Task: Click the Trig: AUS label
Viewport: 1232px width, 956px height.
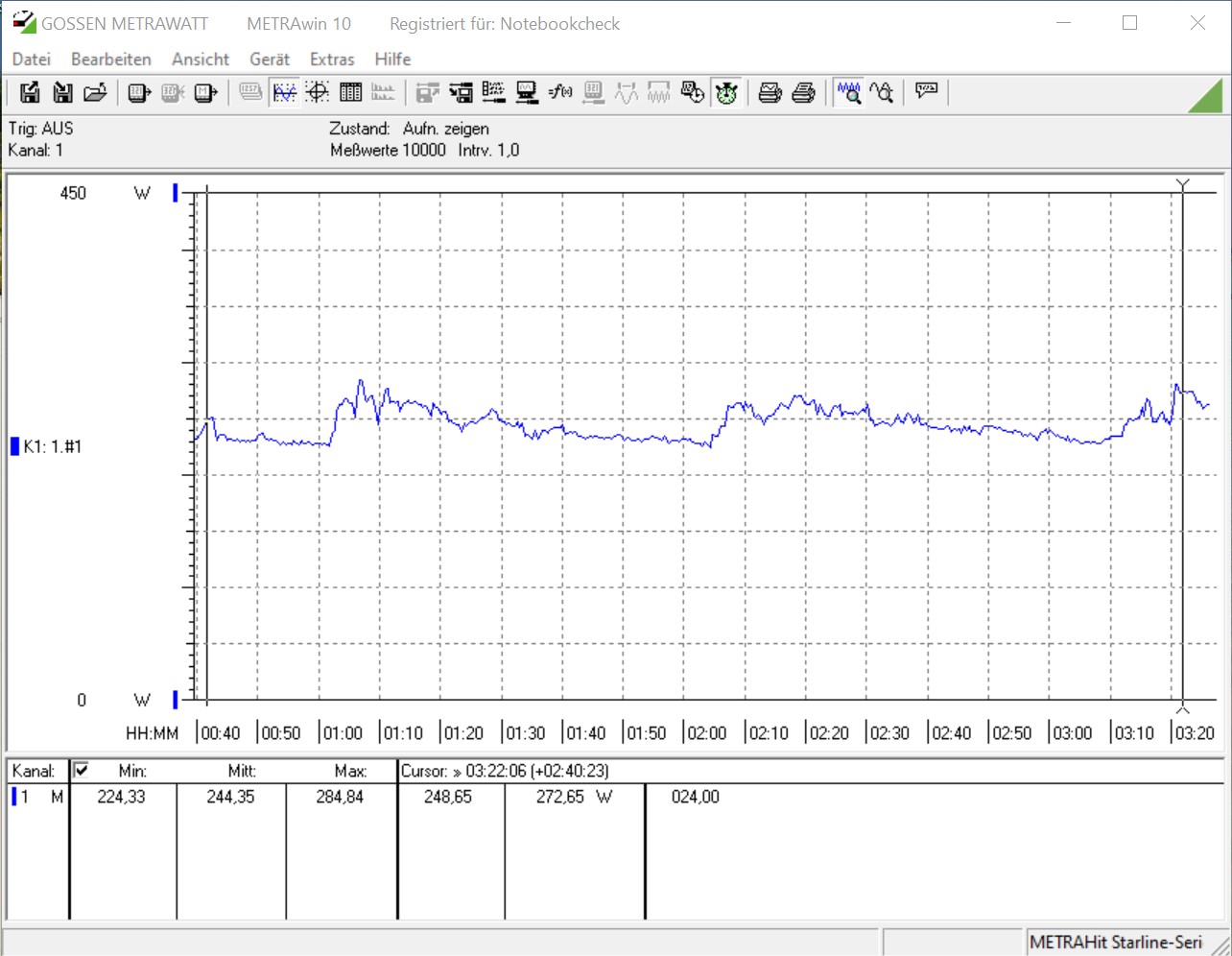Action: (40, 129)
